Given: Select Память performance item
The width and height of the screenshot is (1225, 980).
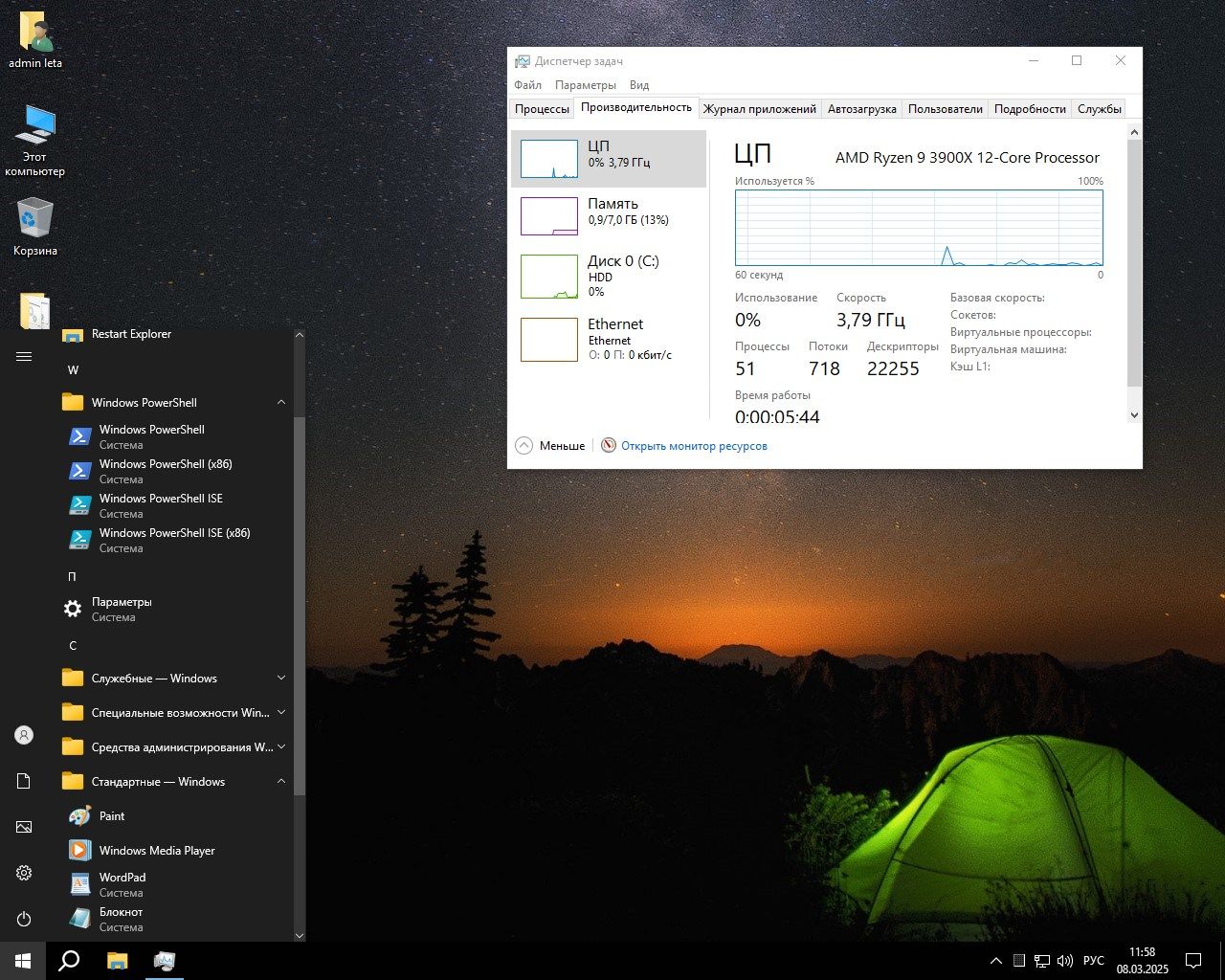Looking at the screenshot, I should (x=609, y=216).
